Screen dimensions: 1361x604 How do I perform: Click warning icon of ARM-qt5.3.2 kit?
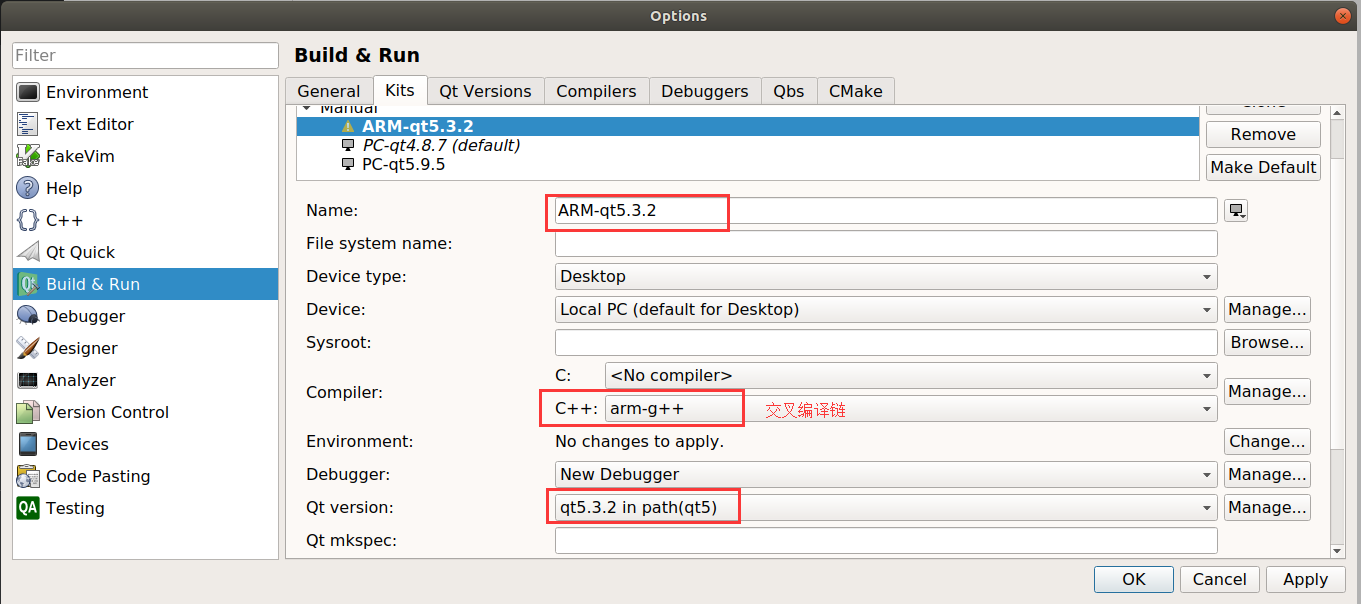click(348, 127)
